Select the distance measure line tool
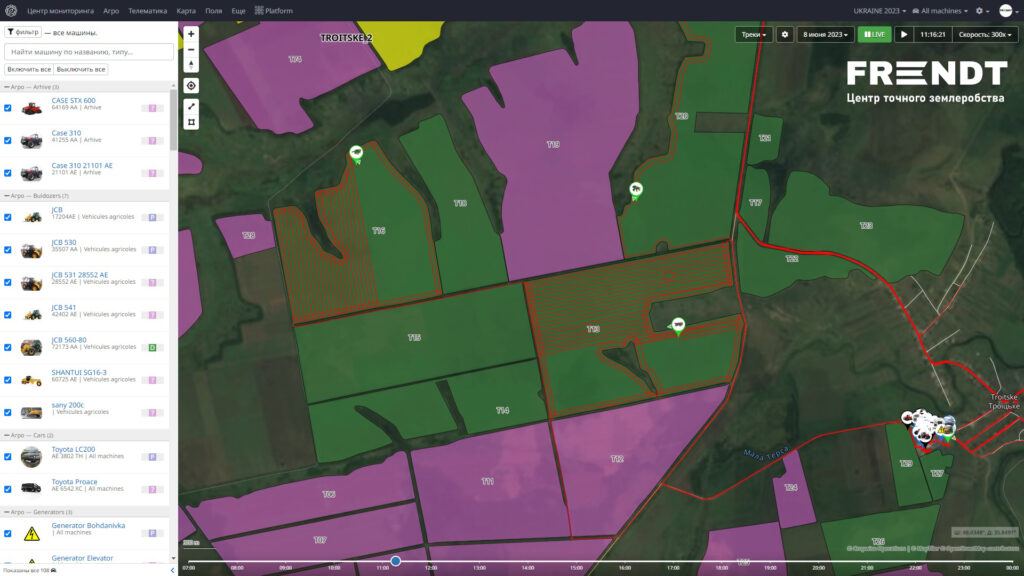Image resolution: width=1024 pixels, height=576 pixels. click(x=191, y=106)
